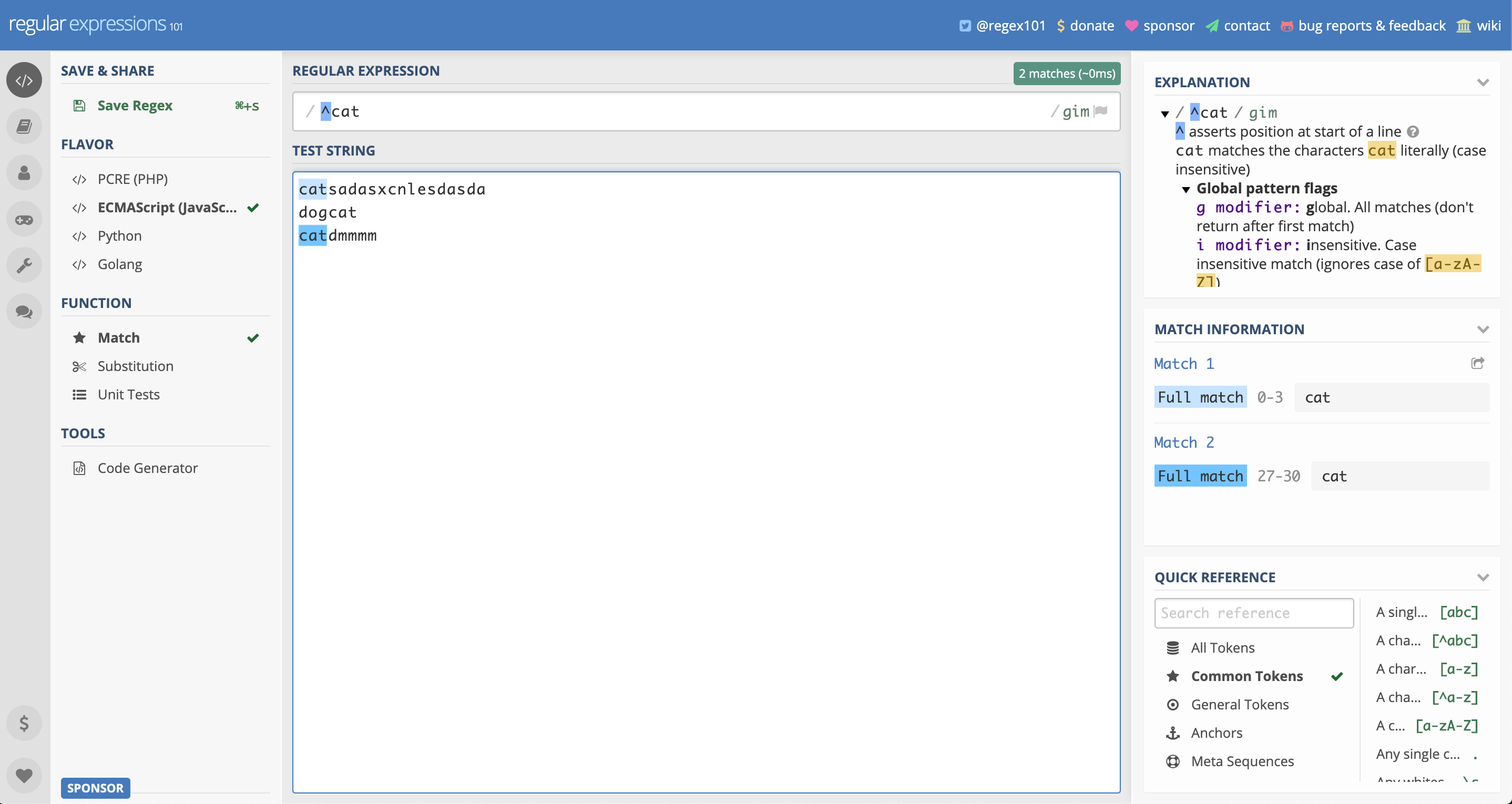Open the live chat bubbles icon
The image size is (1512, 804).
coord(24,312)
